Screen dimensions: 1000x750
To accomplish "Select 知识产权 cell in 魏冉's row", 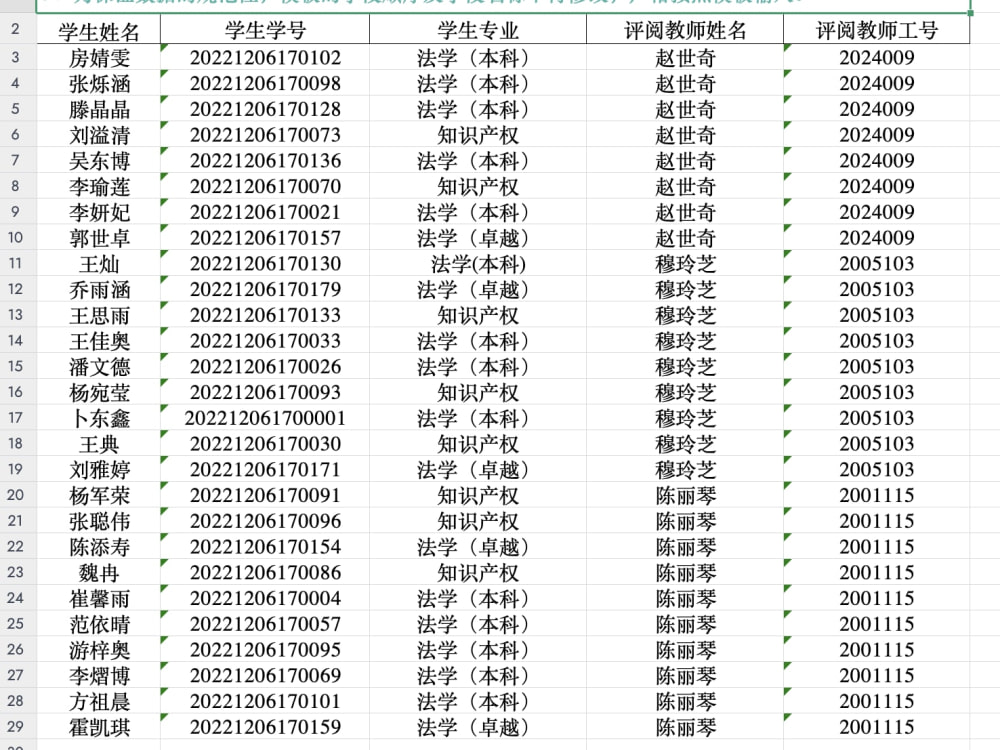I will (x=478, y=572).
